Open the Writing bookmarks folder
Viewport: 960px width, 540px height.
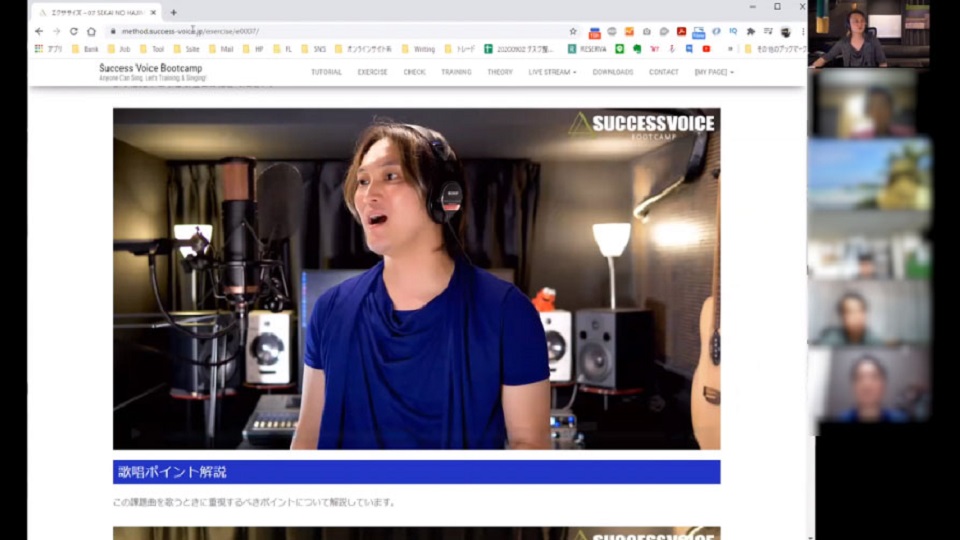[x=418, y=49]
